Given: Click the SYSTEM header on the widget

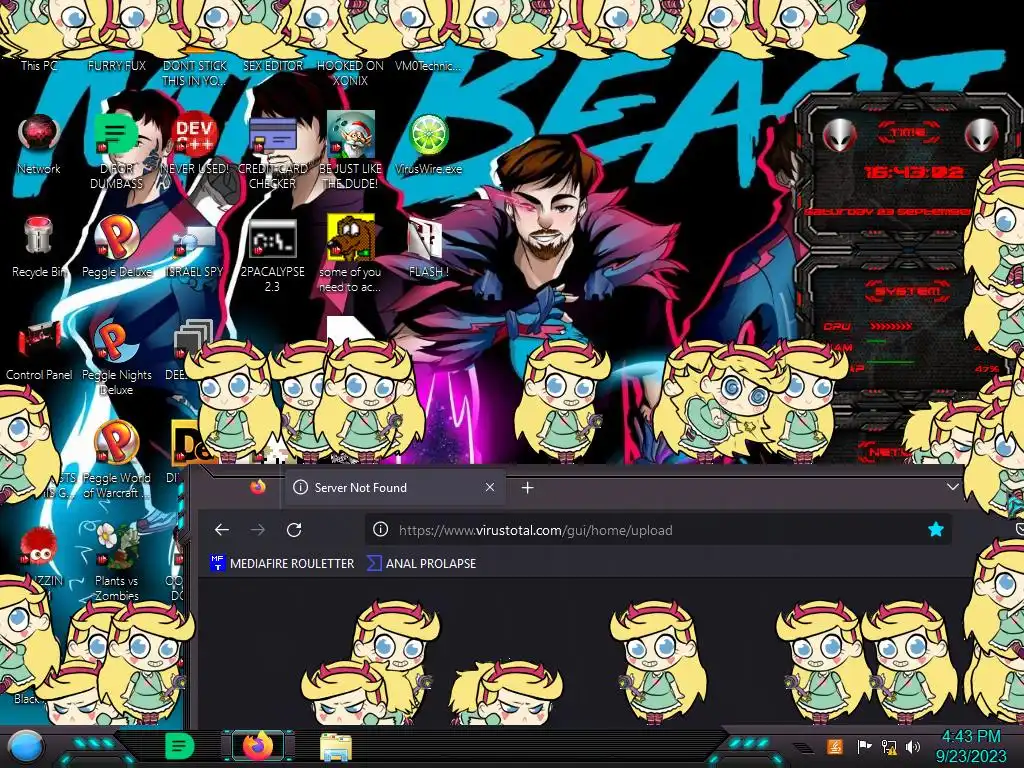Looking at the screenshot, I should coord(908,291).
